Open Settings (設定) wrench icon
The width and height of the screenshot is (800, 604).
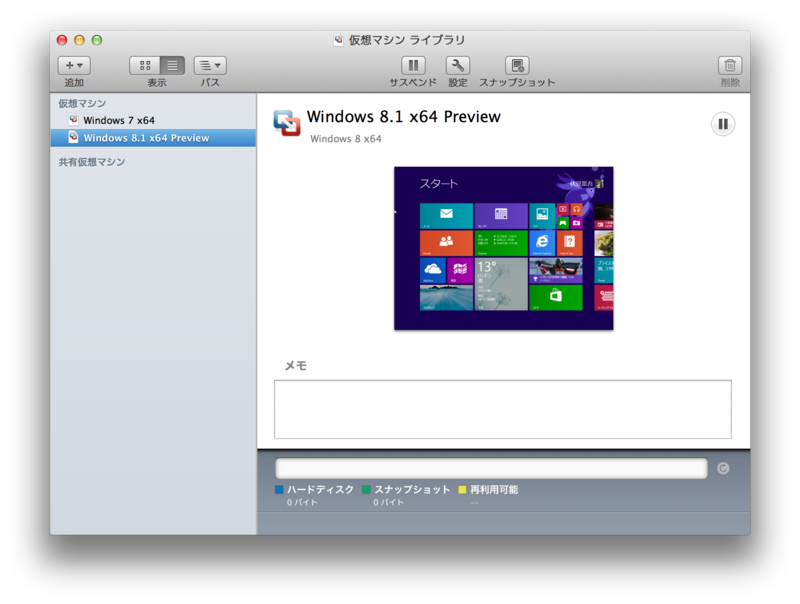point(458,65)
